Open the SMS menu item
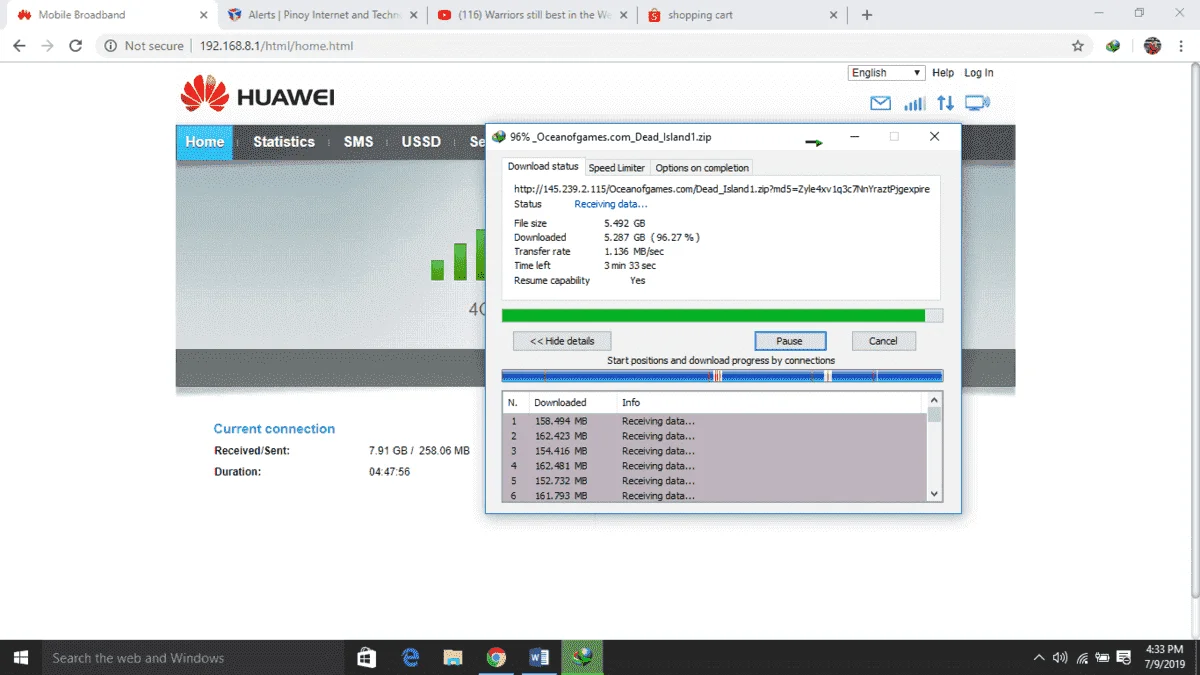 click(358, 142)
